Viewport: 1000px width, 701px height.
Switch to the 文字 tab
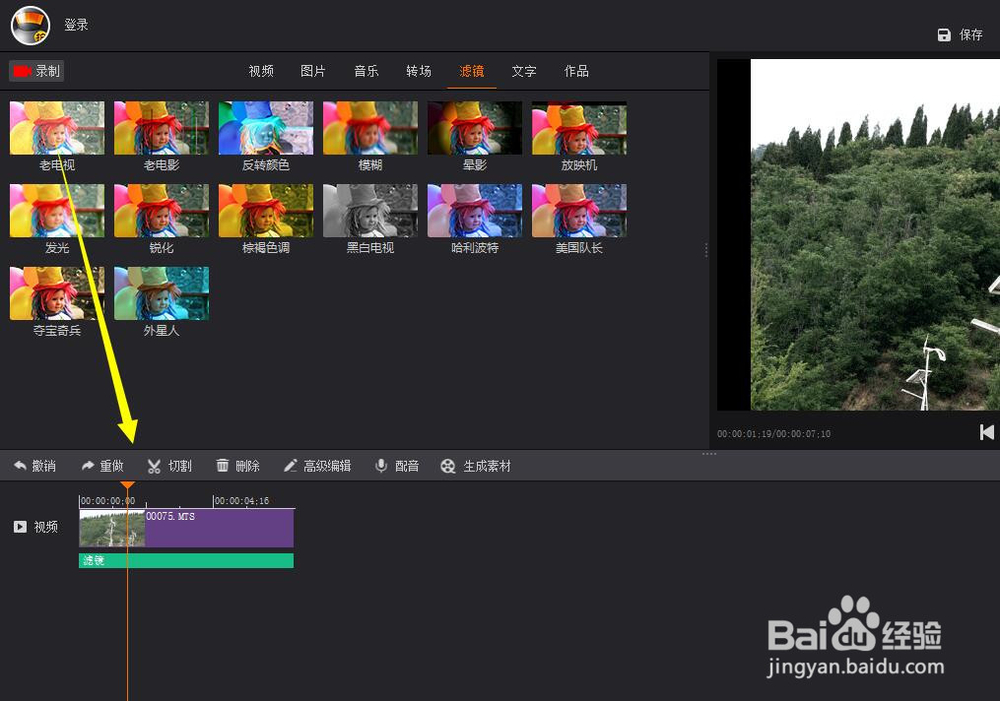(524, 71)
